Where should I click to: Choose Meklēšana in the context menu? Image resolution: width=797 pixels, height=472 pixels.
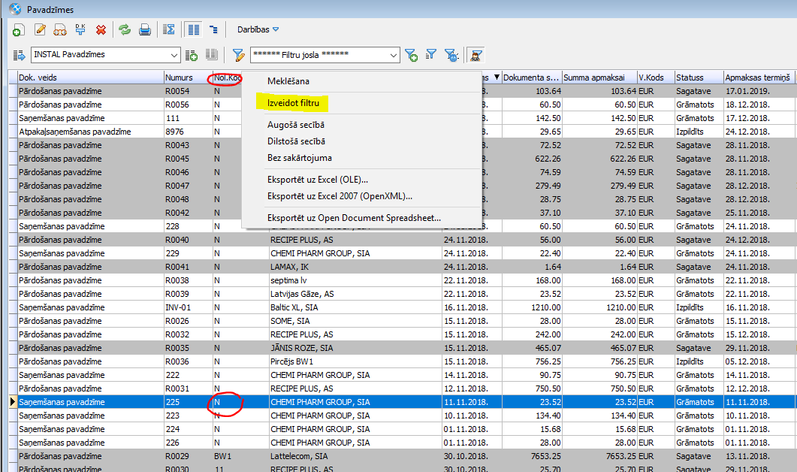tap(288, 80)
